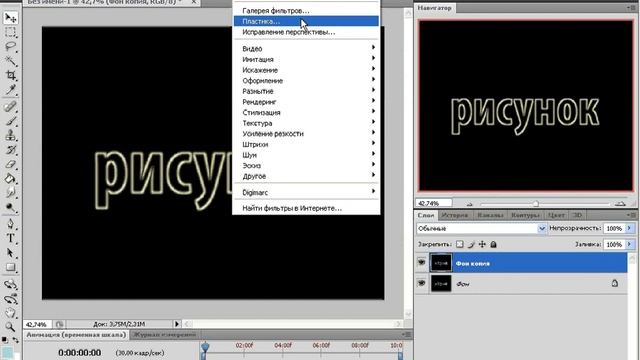Open the Оформление submenu
The width and height of the screenshot is (640, 360).
pos(306,80)
